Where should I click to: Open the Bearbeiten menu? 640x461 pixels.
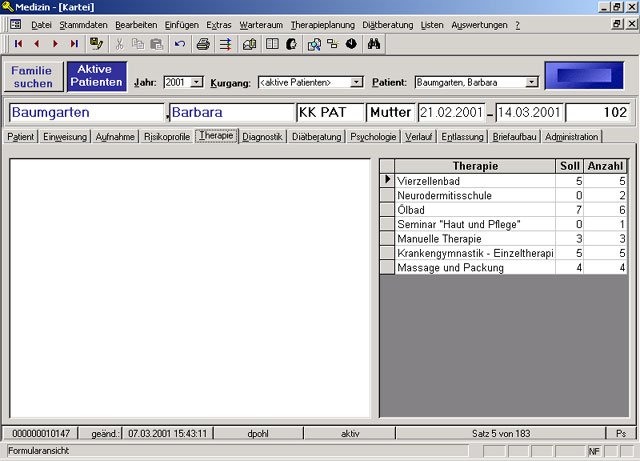coord(136,25)
